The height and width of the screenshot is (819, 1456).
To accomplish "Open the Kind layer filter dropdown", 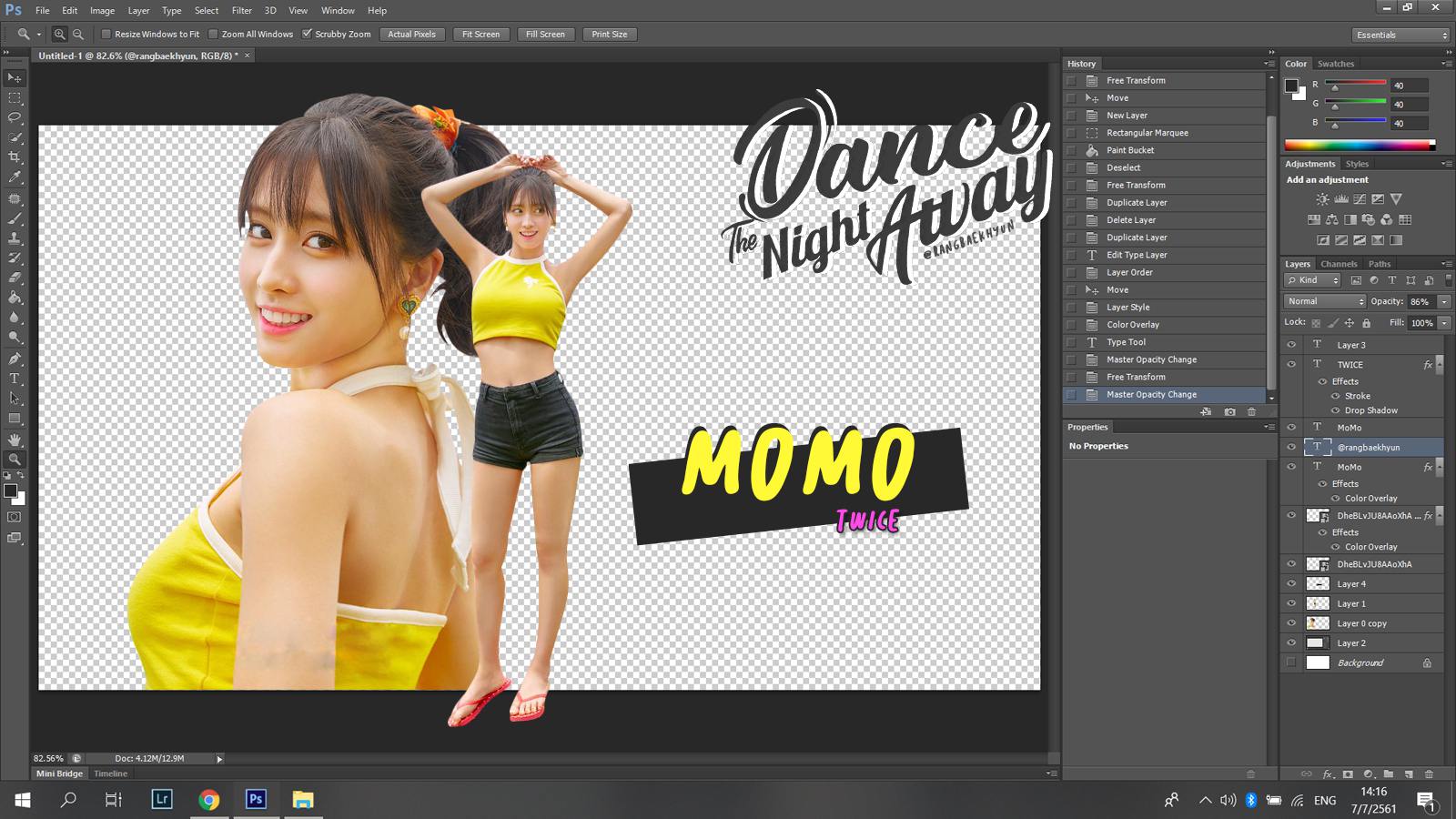I will 1313,280.
